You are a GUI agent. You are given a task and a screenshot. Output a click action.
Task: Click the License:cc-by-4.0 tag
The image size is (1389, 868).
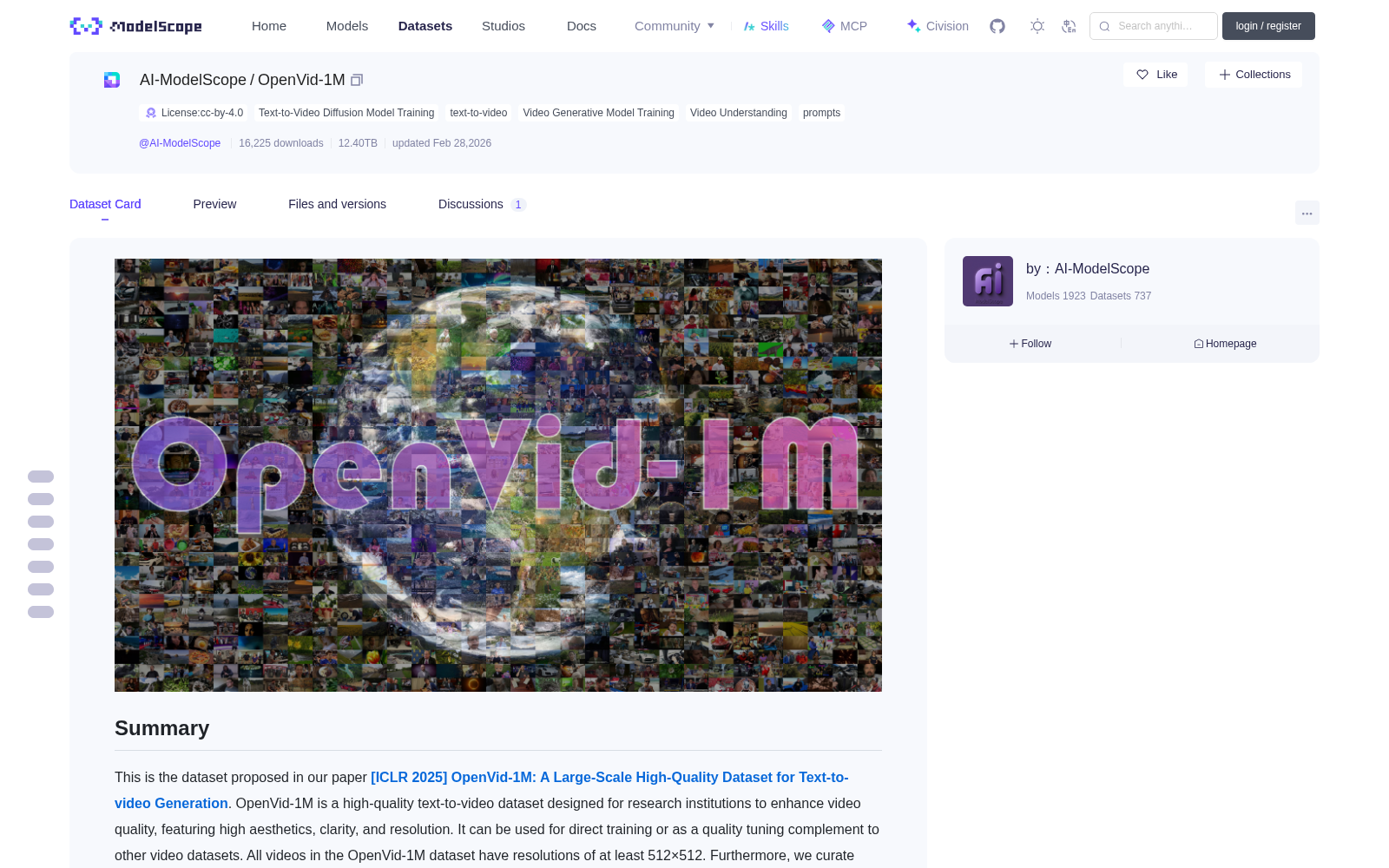(194, 113)
